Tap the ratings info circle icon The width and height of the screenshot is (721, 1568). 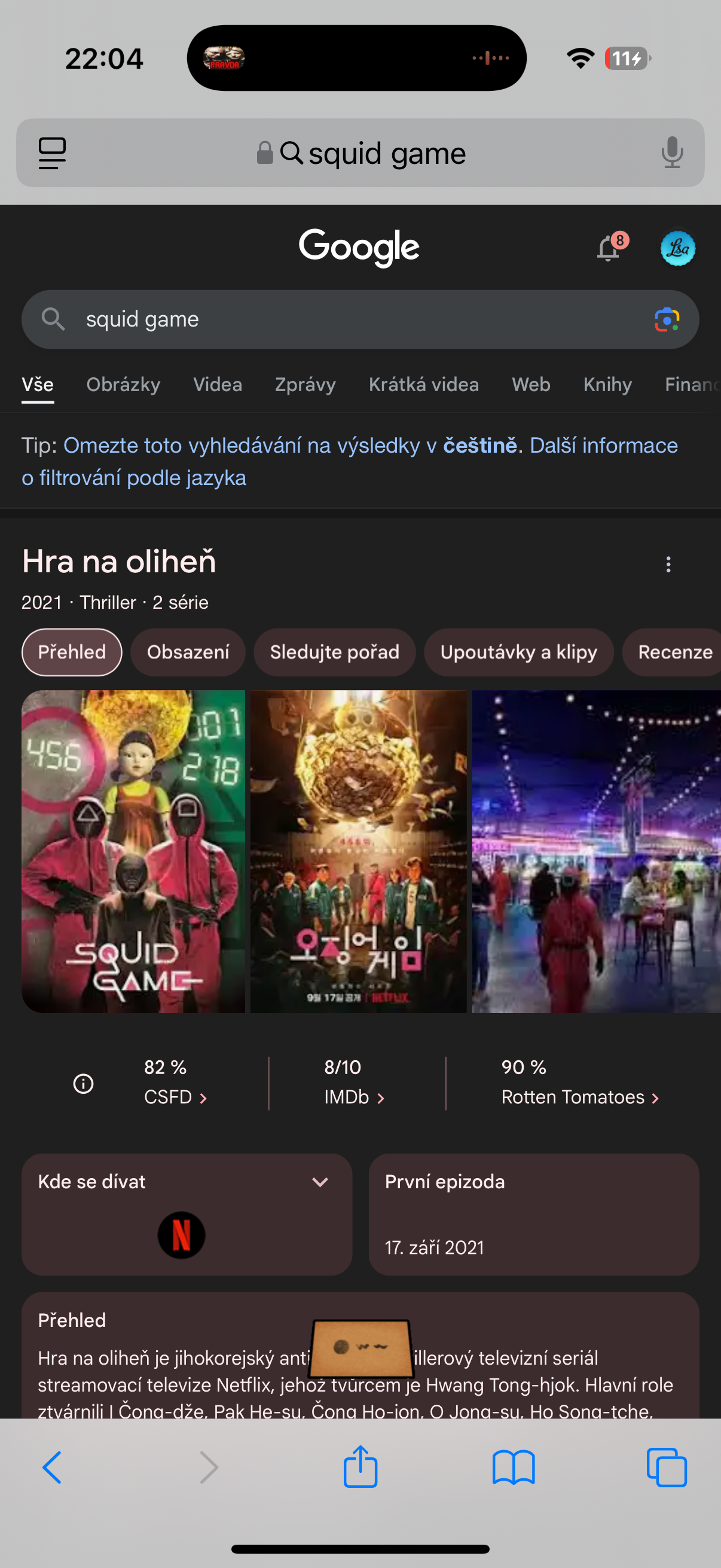(83, 1084)
